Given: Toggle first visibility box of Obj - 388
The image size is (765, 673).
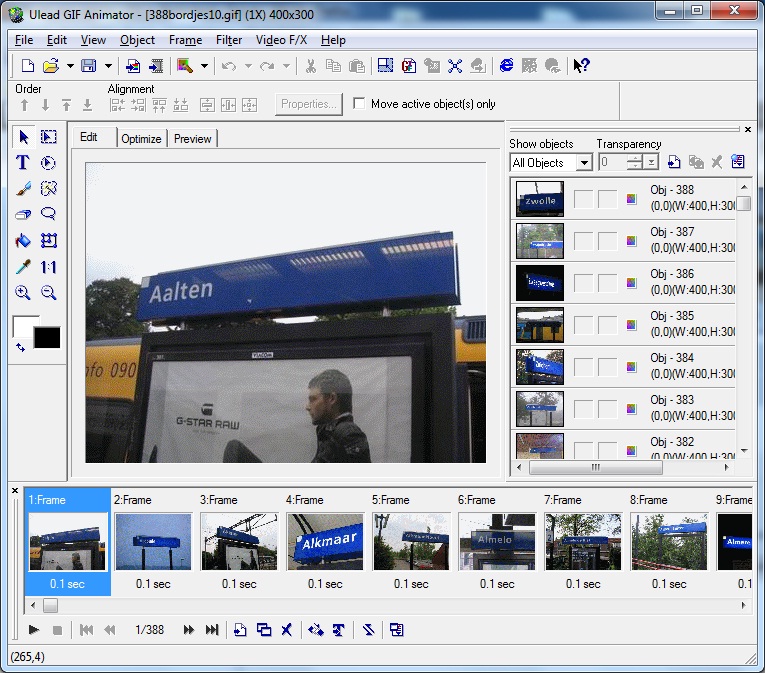Looking at the screenshot, I should click(584, 199).
